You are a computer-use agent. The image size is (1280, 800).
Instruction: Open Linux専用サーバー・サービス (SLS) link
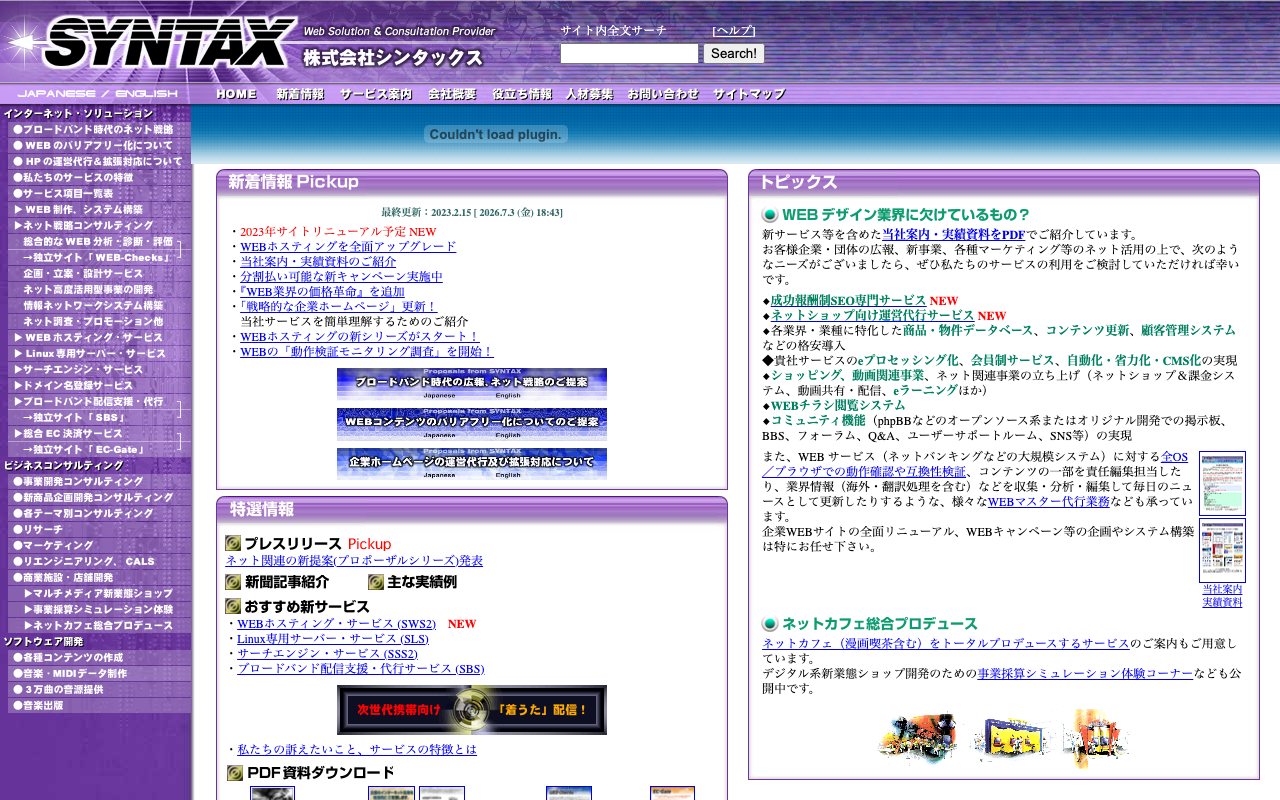(x=333, y=638)
